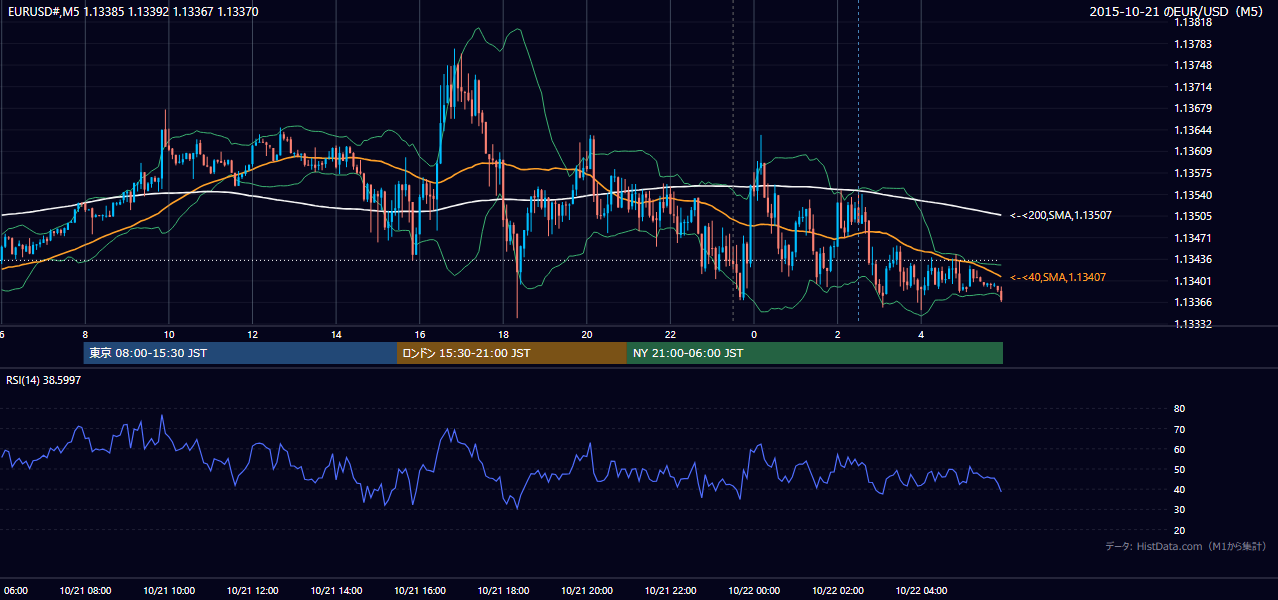The image size is (1278, 600).
Task: Click hour label 14 above the session bars
Action: (336, 334)
